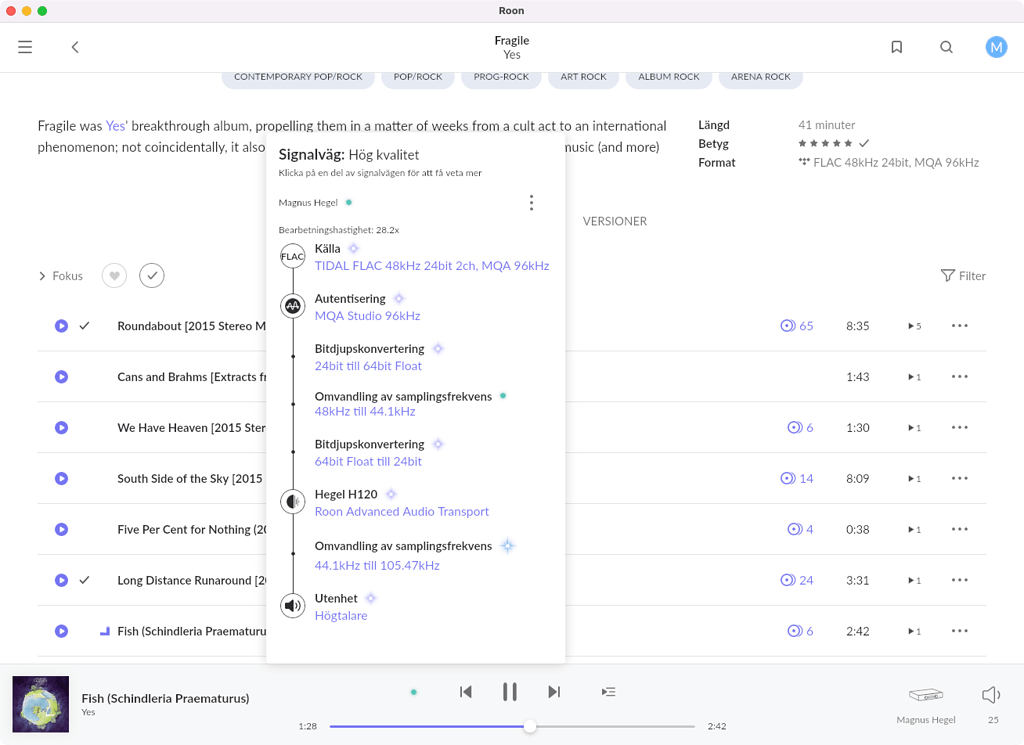This screenshot has height=745, width=1024.
Task: Open the TIDAL FLAC 48kHz source link
Action: 432,265
